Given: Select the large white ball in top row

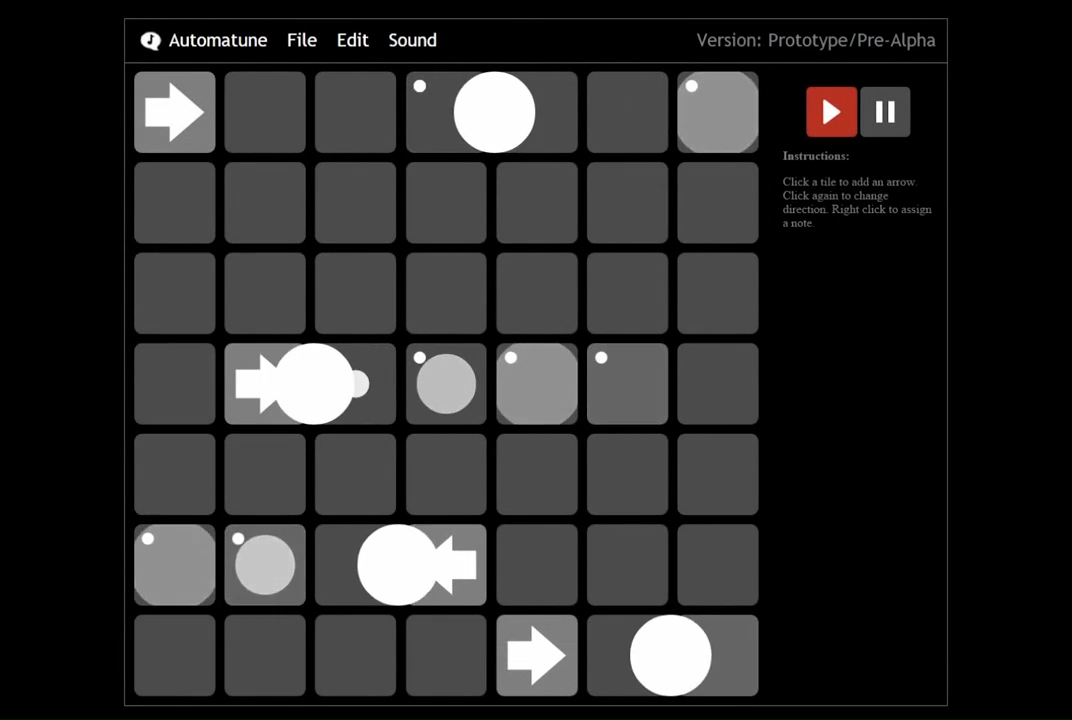Looking at the screenshot, I should [x=494, y=112].
